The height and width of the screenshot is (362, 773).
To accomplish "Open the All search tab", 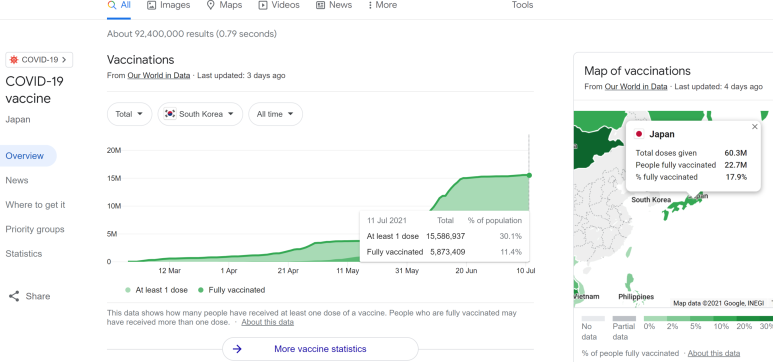I will point(119,5).
